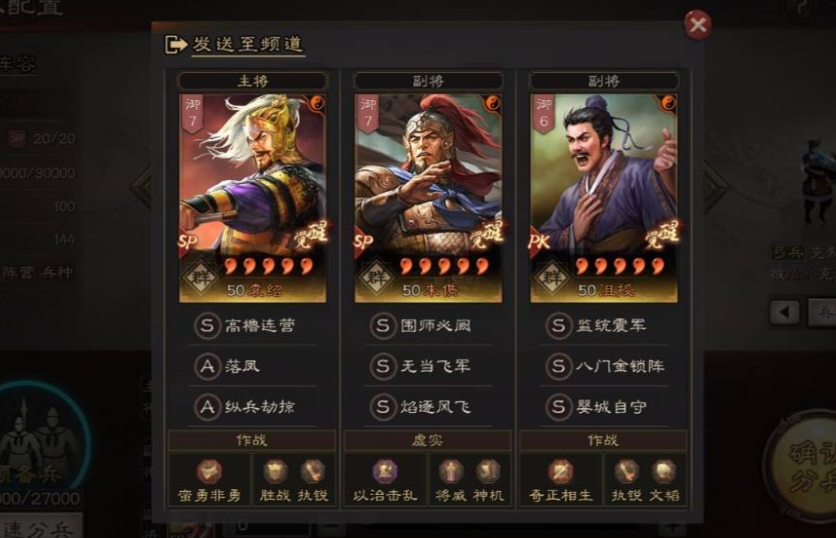Close the team lineup dialog
The image size is (836, 538).
pos(697,25)
